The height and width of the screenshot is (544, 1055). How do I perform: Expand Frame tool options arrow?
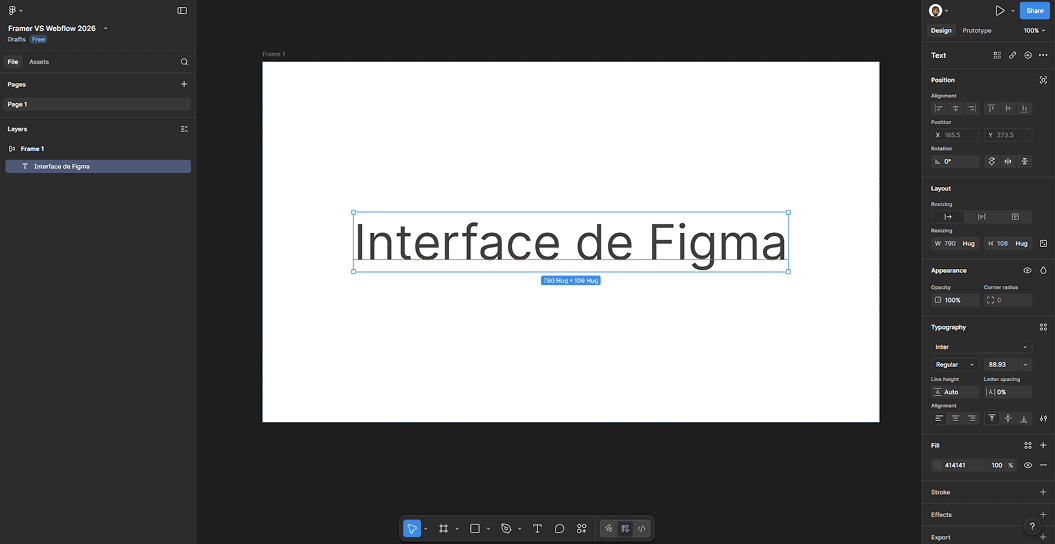click(x=457, y=529)
